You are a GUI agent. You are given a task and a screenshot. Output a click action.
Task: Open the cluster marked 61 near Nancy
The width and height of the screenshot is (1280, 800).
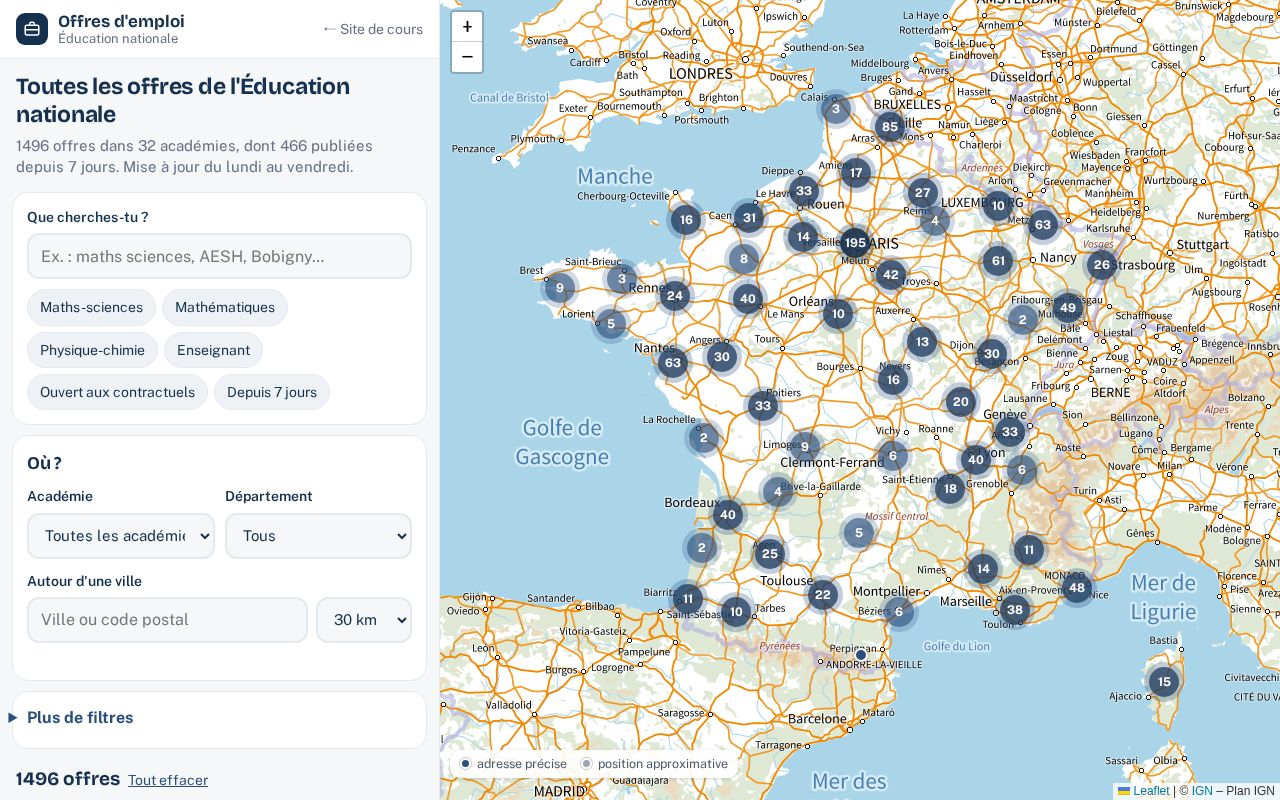[998, 261]
